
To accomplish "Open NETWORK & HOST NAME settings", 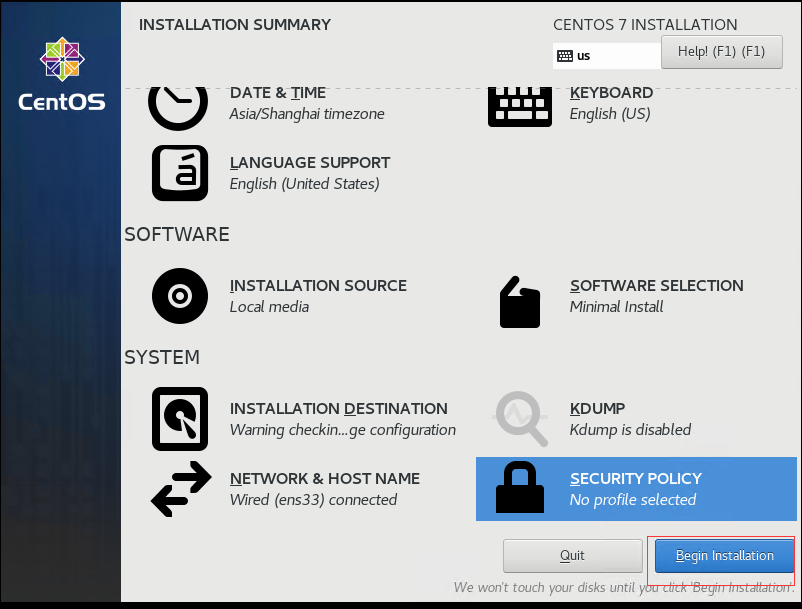I will coord(325,479).
